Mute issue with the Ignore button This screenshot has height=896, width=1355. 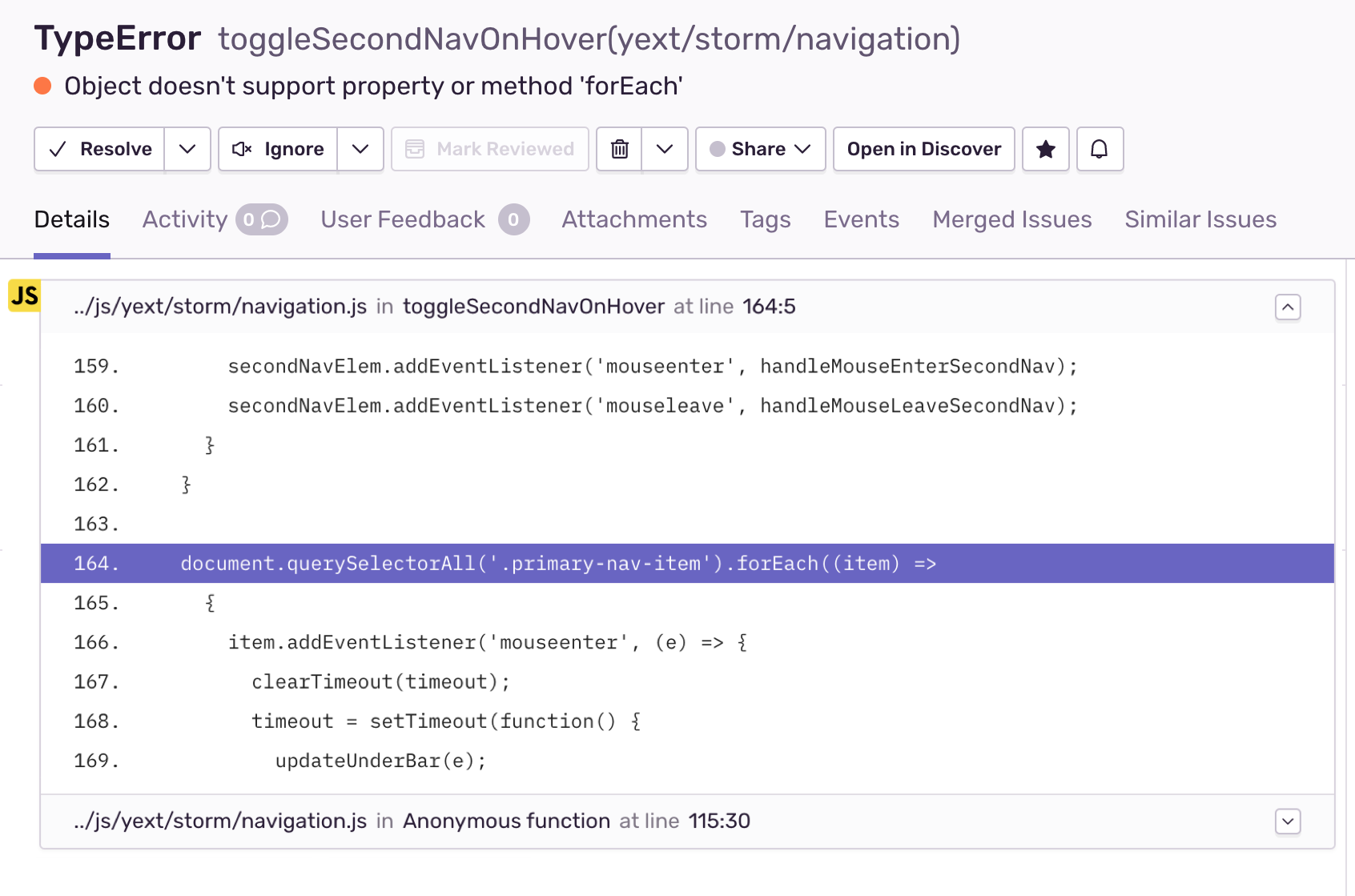pos(278,149)
